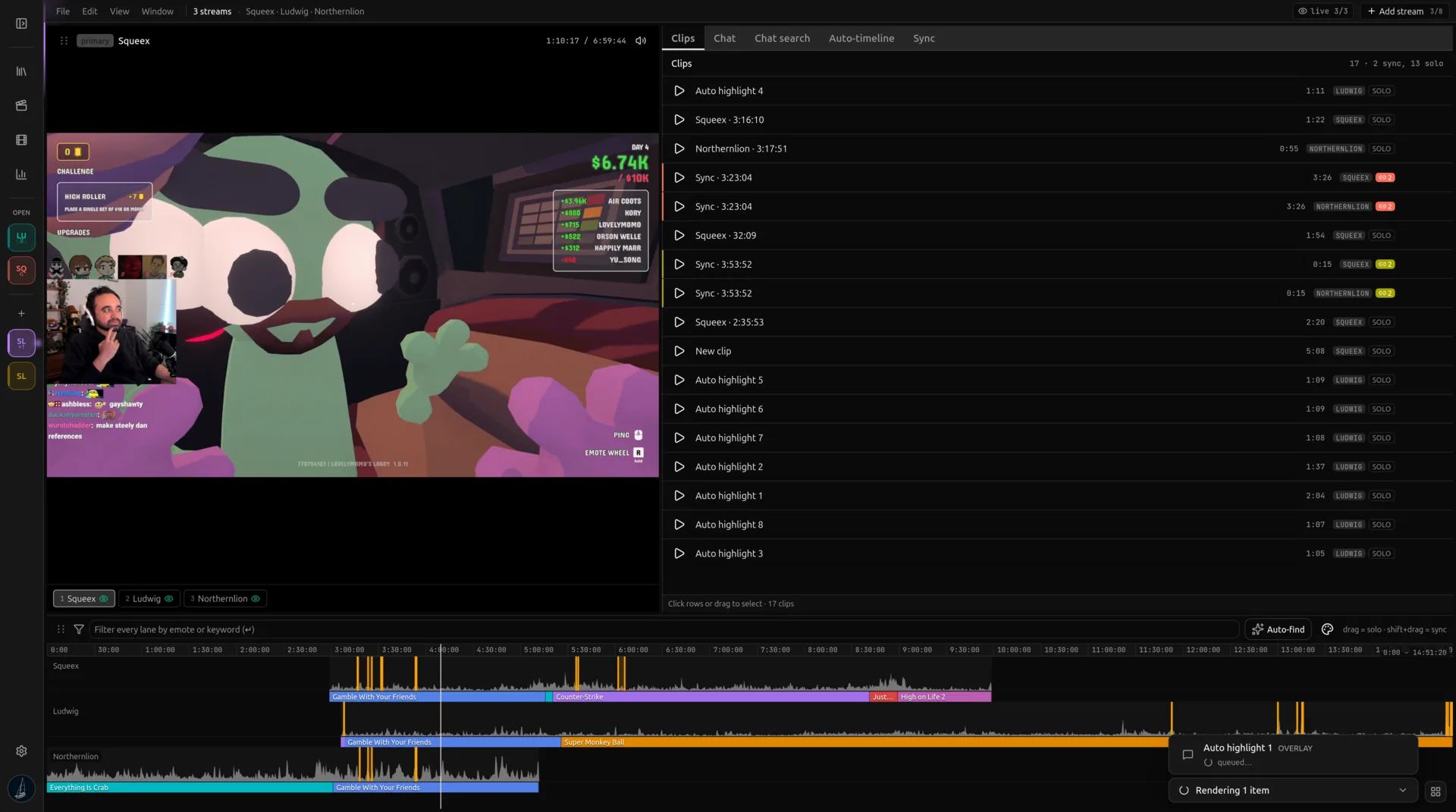Open the library icon in sidebar

click(x=21, y=71)
